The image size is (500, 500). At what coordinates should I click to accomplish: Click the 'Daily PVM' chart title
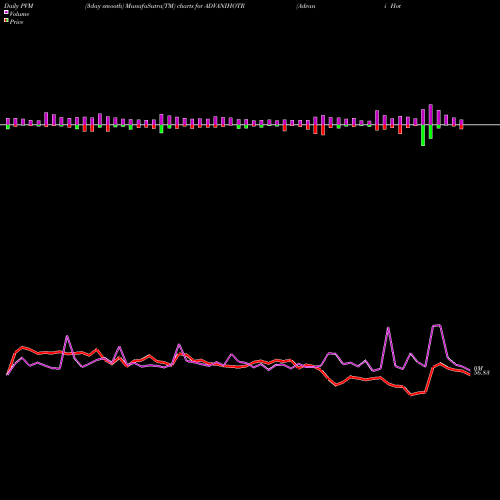click(x=19, y=6)
